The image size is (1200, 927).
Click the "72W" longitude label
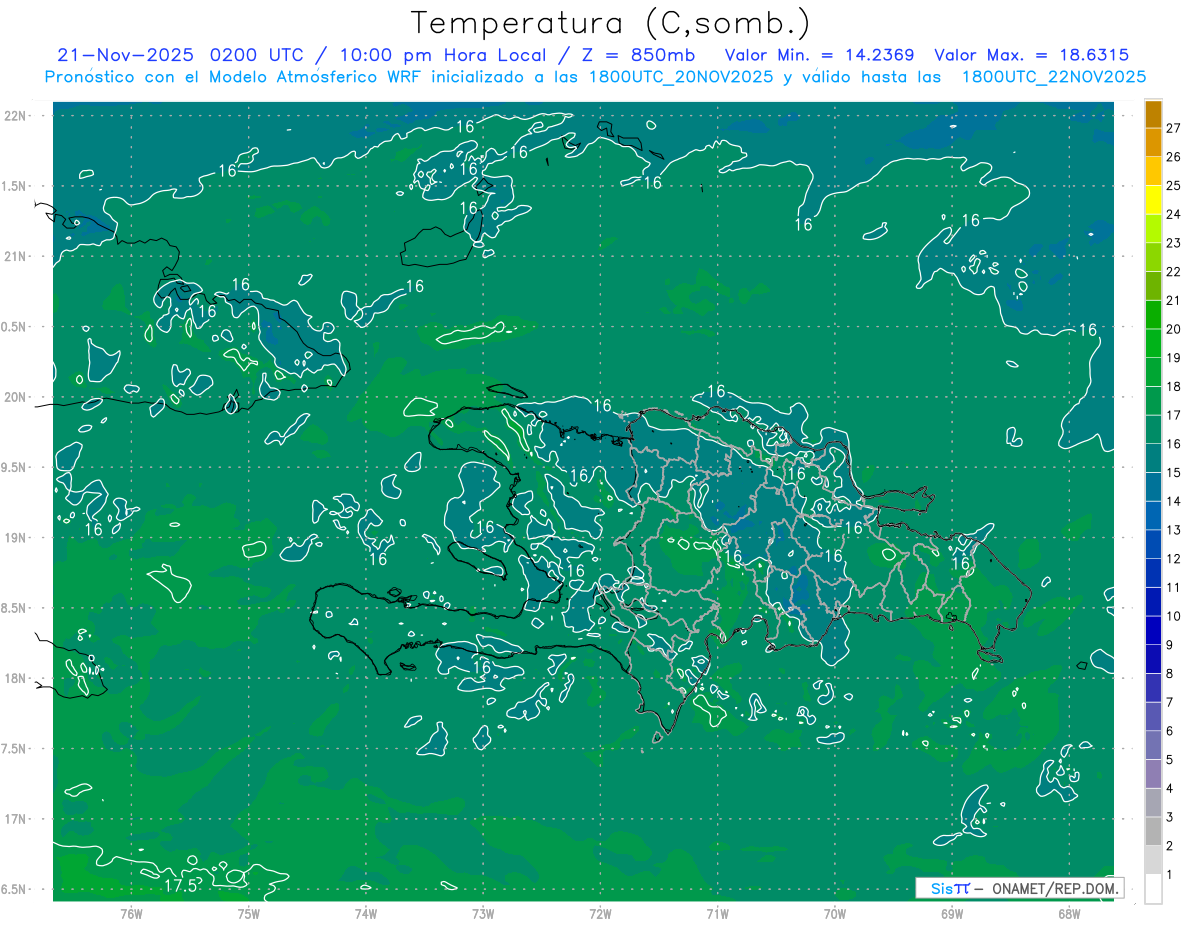pos(600,914)
